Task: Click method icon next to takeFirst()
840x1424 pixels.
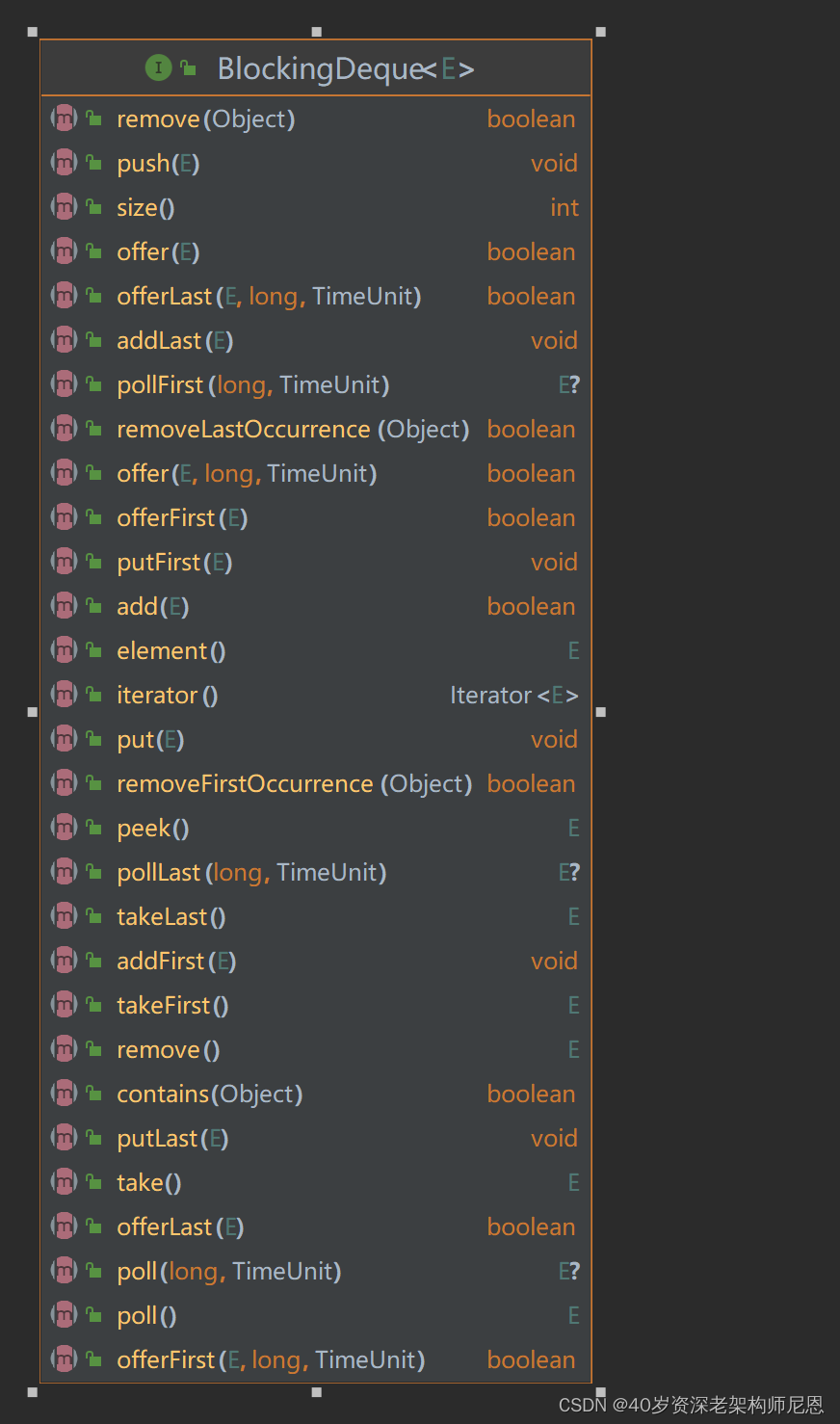Action: [x=64, y=1005]
